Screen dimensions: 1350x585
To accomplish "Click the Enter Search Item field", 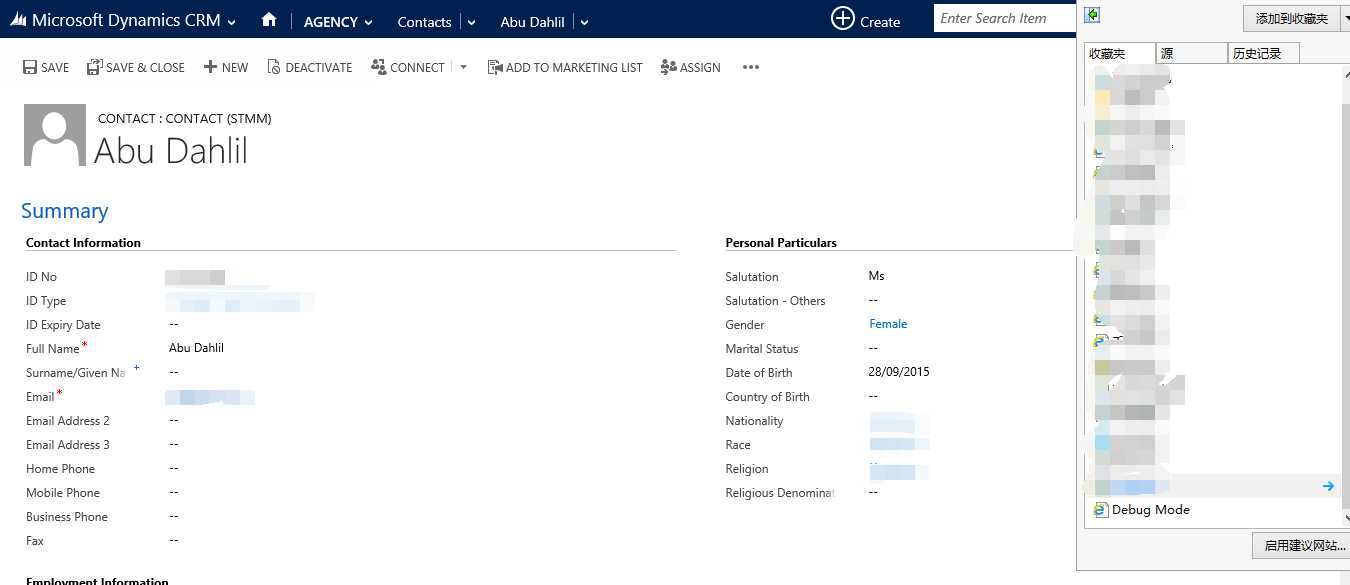I will 1005,18.
